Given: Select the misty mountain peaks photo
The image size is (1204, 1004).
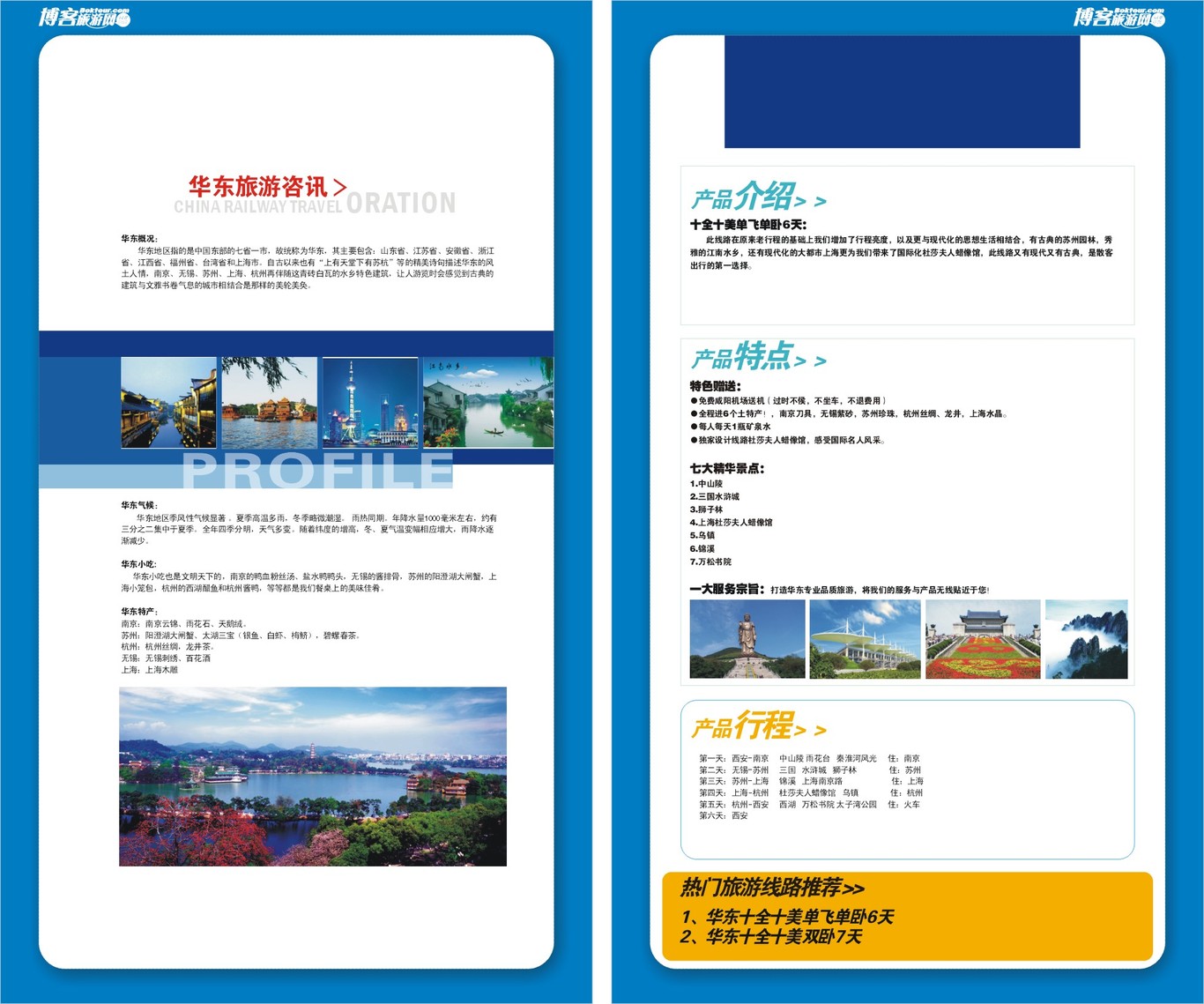Looking at the screenshot, I should coord(1086,639).
